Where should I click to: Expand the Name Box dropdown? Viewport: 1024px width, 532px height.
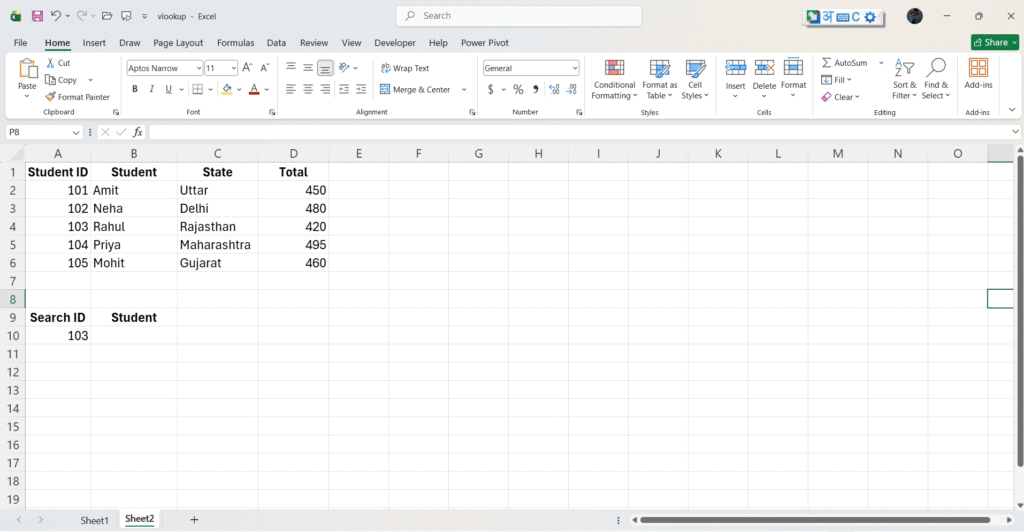[76, 133]
